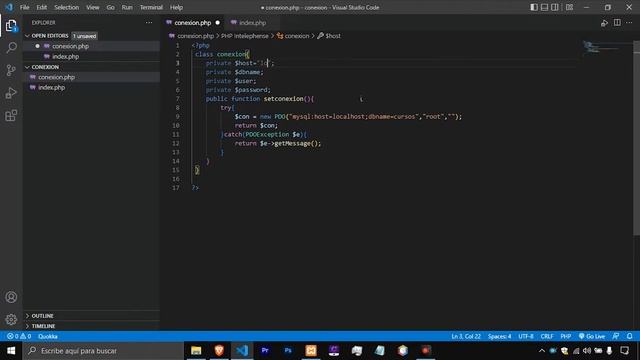Click the Go Live status bar button
Image resolution: width=640 pixels, height=360 pixels.
tap(591, 336)
